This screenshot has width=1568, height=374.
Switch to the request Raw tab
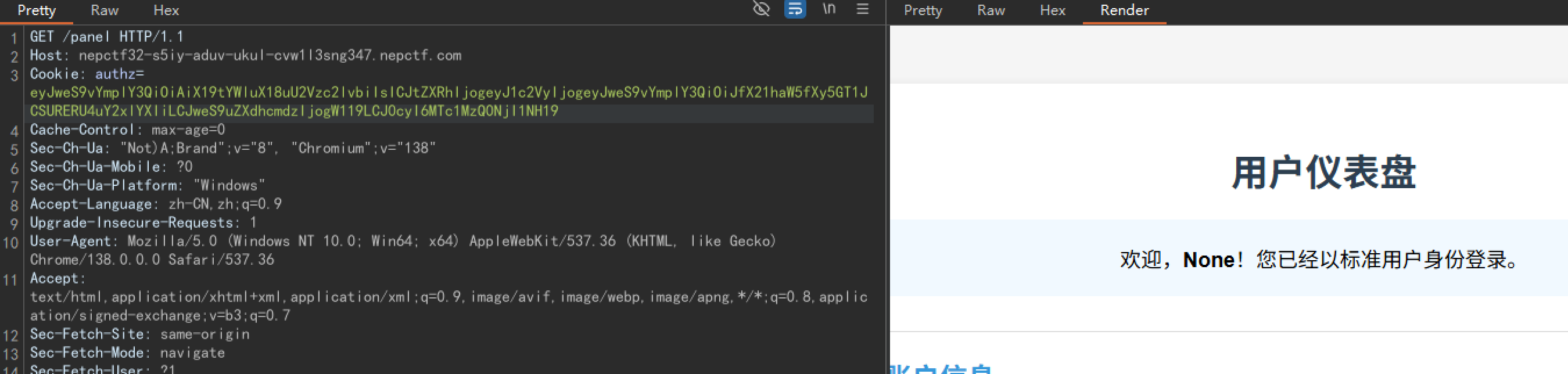pyautogui.click(x=104, y=10)
